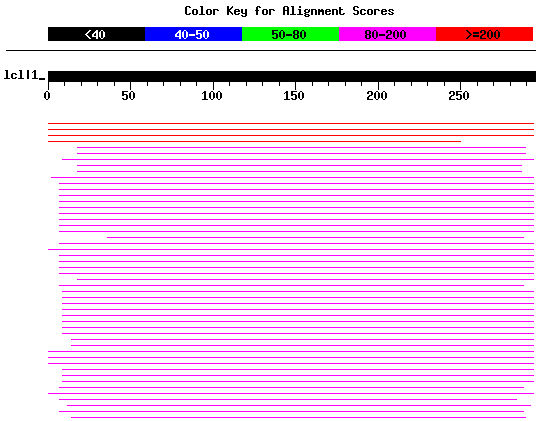Viewport: 539px width, 421px height.
Task: Click the first magenta alignment hit line
Action: [x=301, y=147]
